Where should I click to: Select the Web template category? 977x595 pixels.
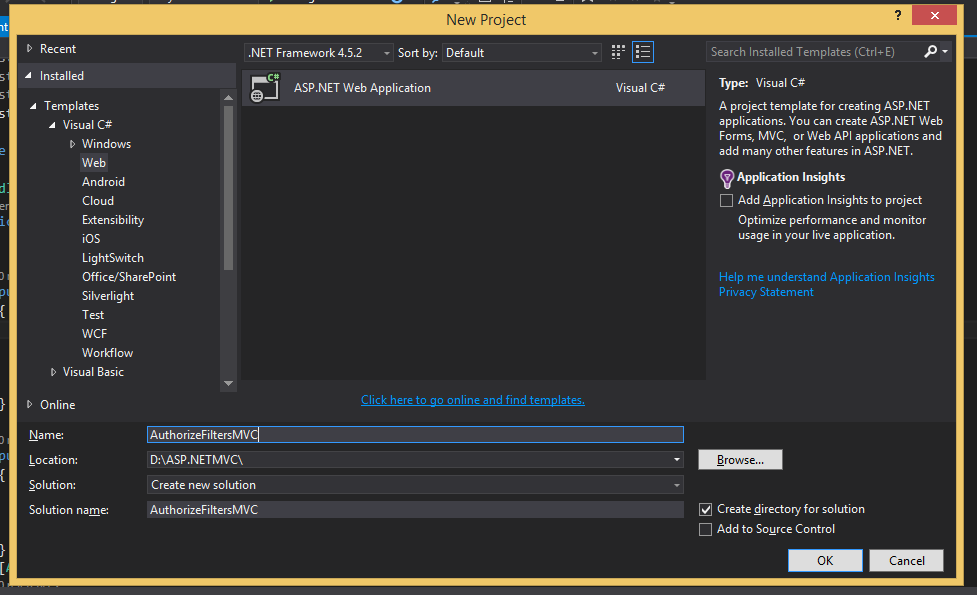point(93,163)
